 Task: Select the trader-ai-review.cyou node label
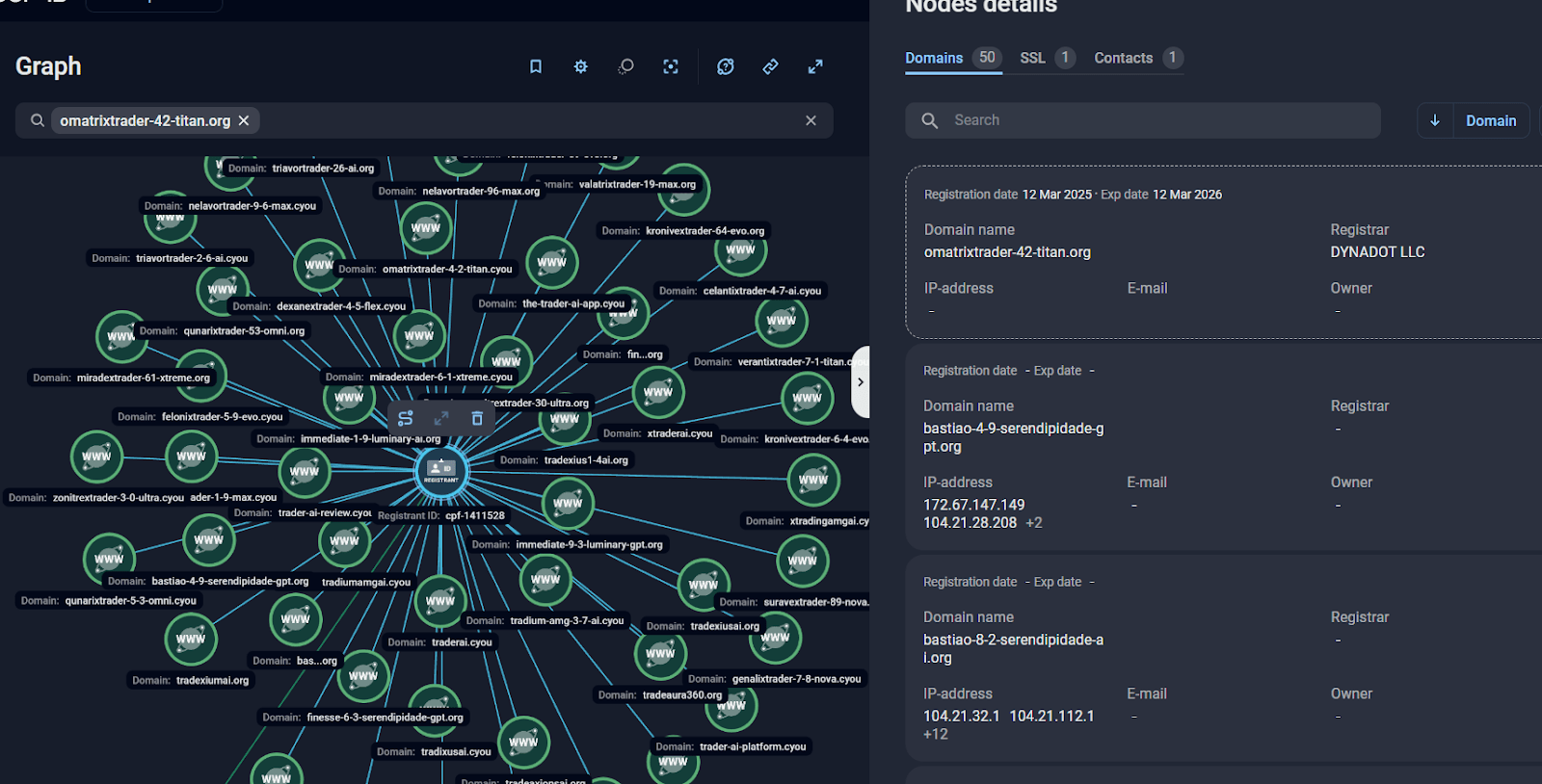(x=303, y=513)
